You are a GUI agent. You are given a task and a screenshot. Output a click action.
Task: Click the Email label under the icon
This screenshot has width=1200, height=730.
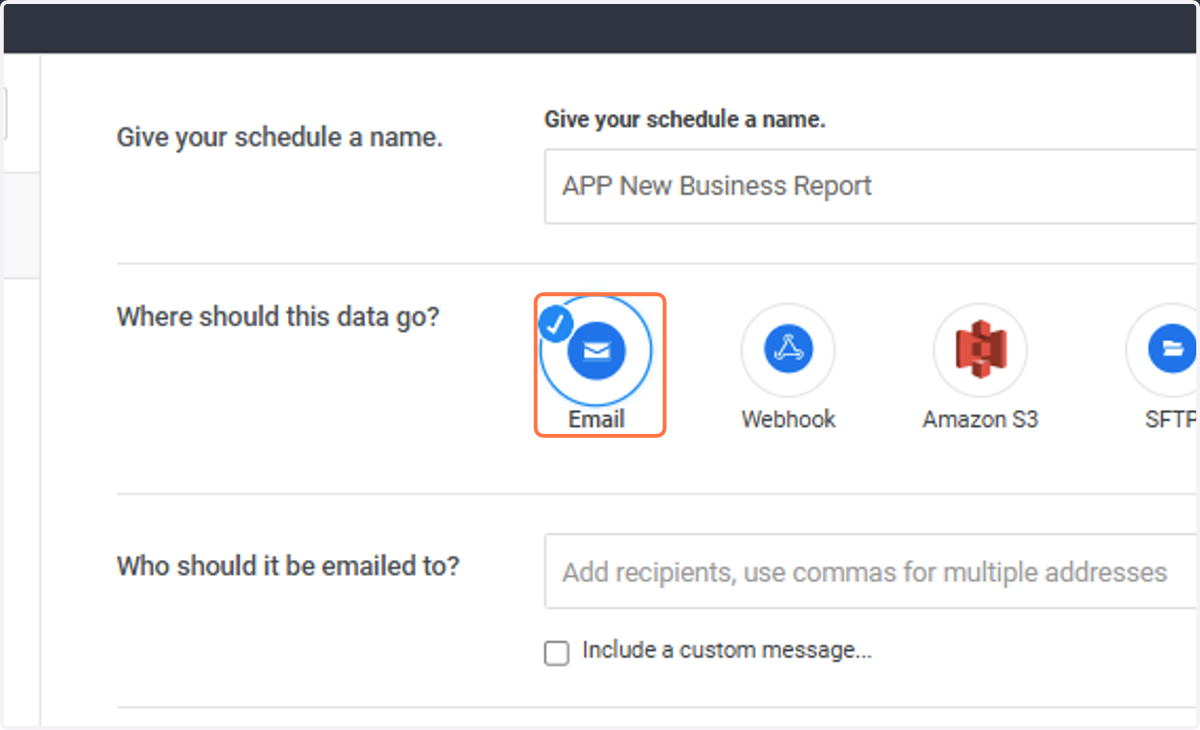[597, 419]
